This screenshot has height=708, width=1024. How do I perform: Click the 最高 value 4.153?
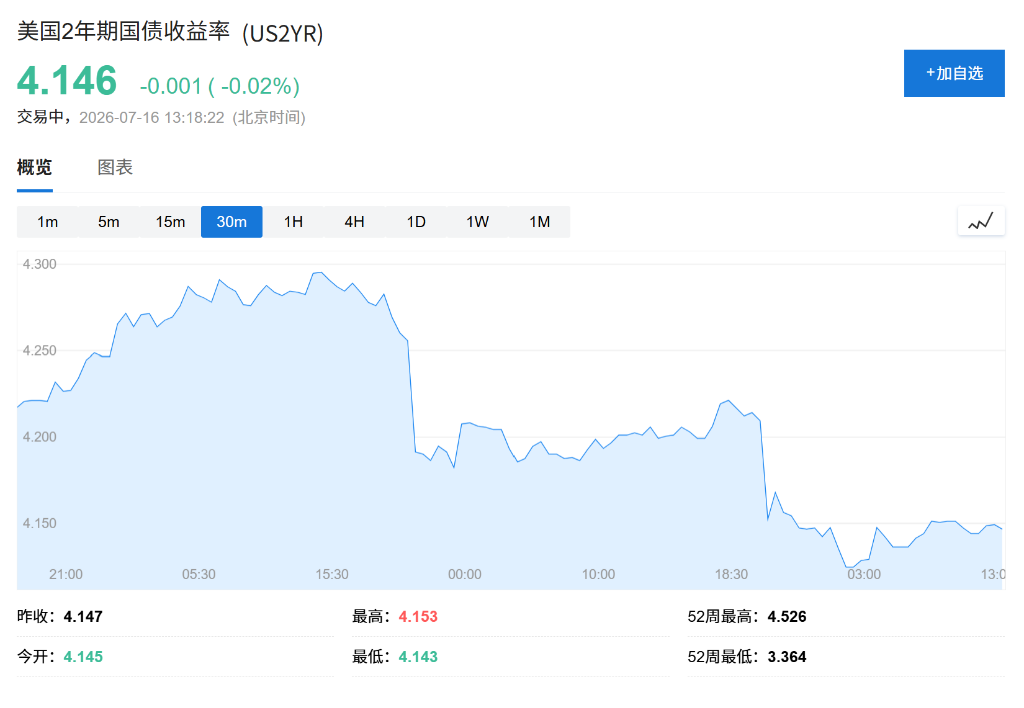(x=418, y=617)
